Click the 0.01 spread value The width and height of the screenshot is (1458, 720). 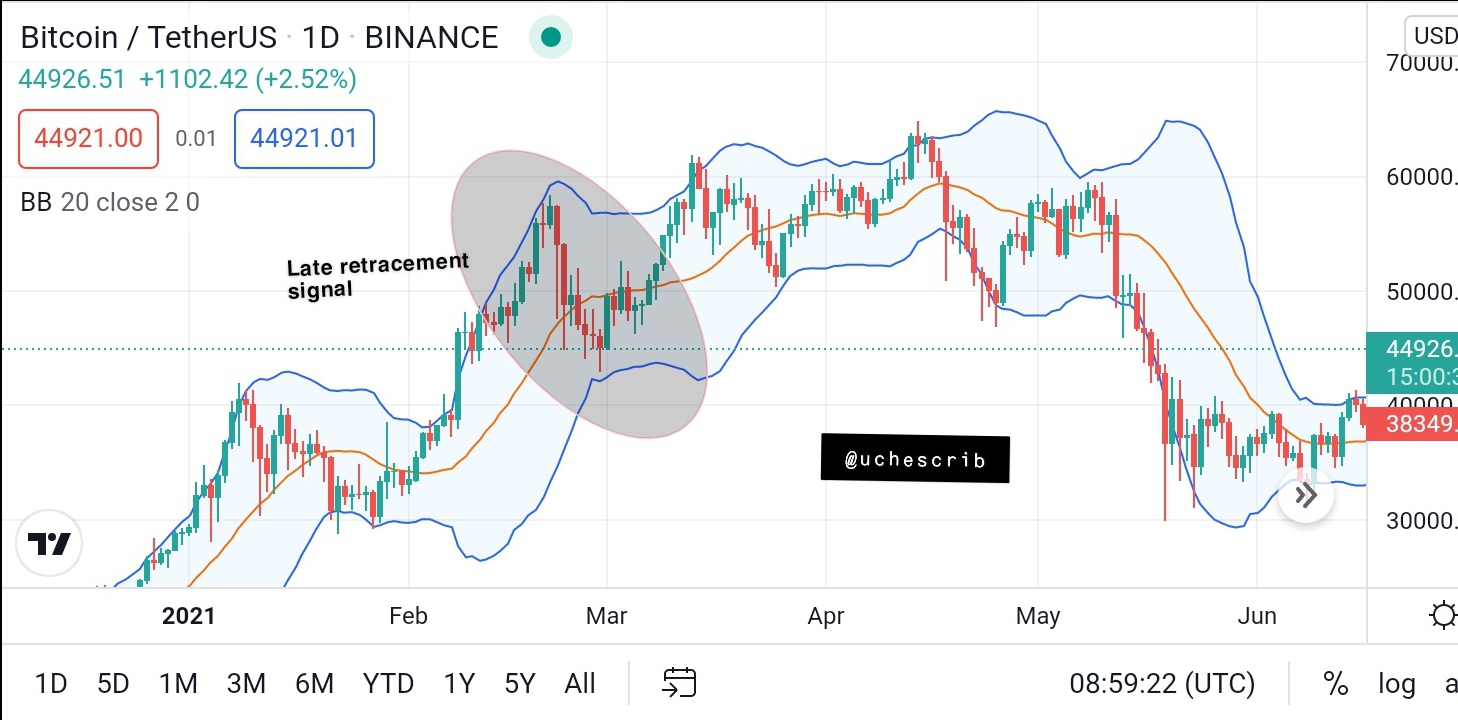[196, 138]
